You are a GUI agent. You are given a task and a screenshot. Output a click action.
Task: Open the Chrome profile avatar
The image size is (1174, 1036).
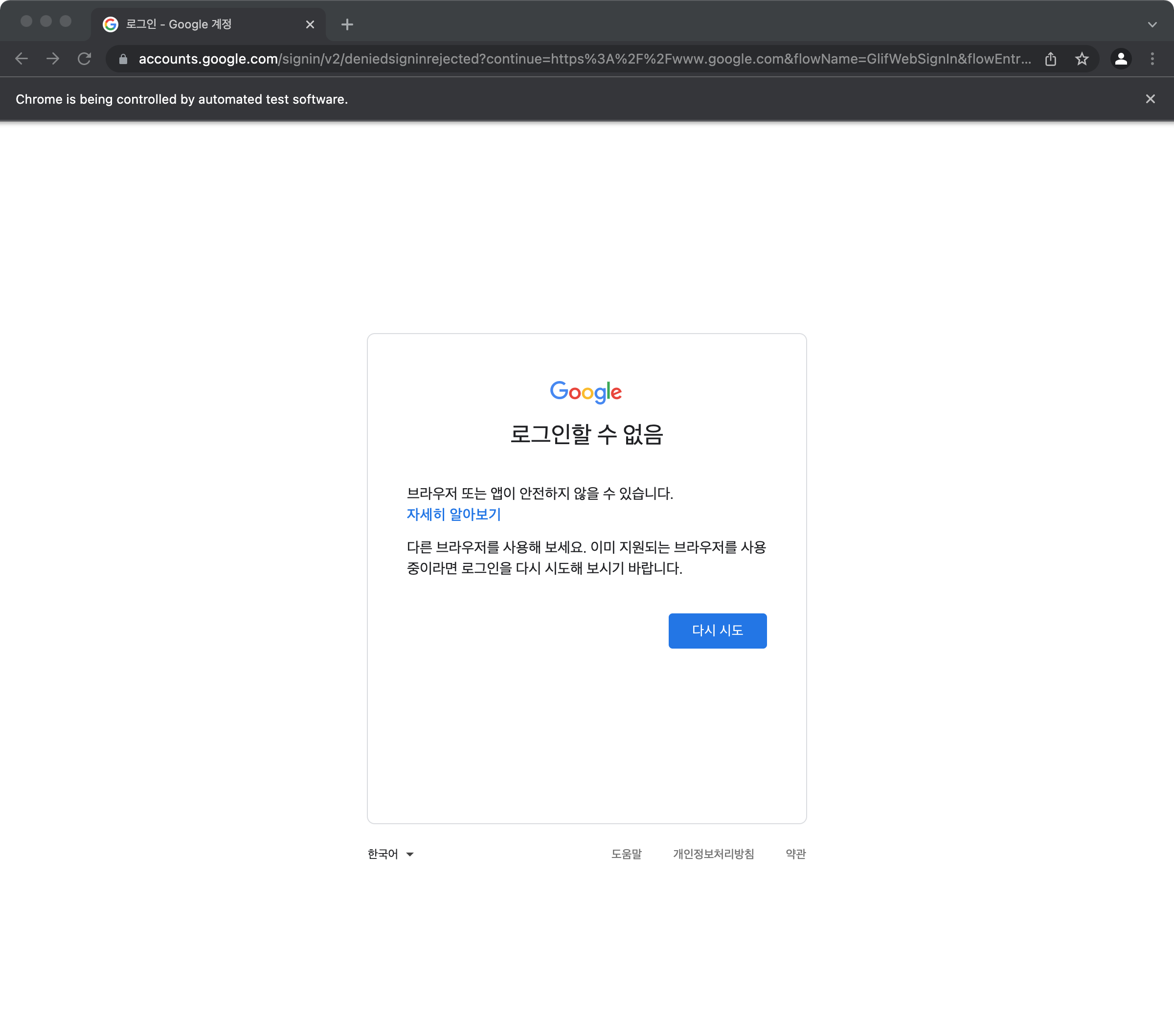click(1121, 59)
